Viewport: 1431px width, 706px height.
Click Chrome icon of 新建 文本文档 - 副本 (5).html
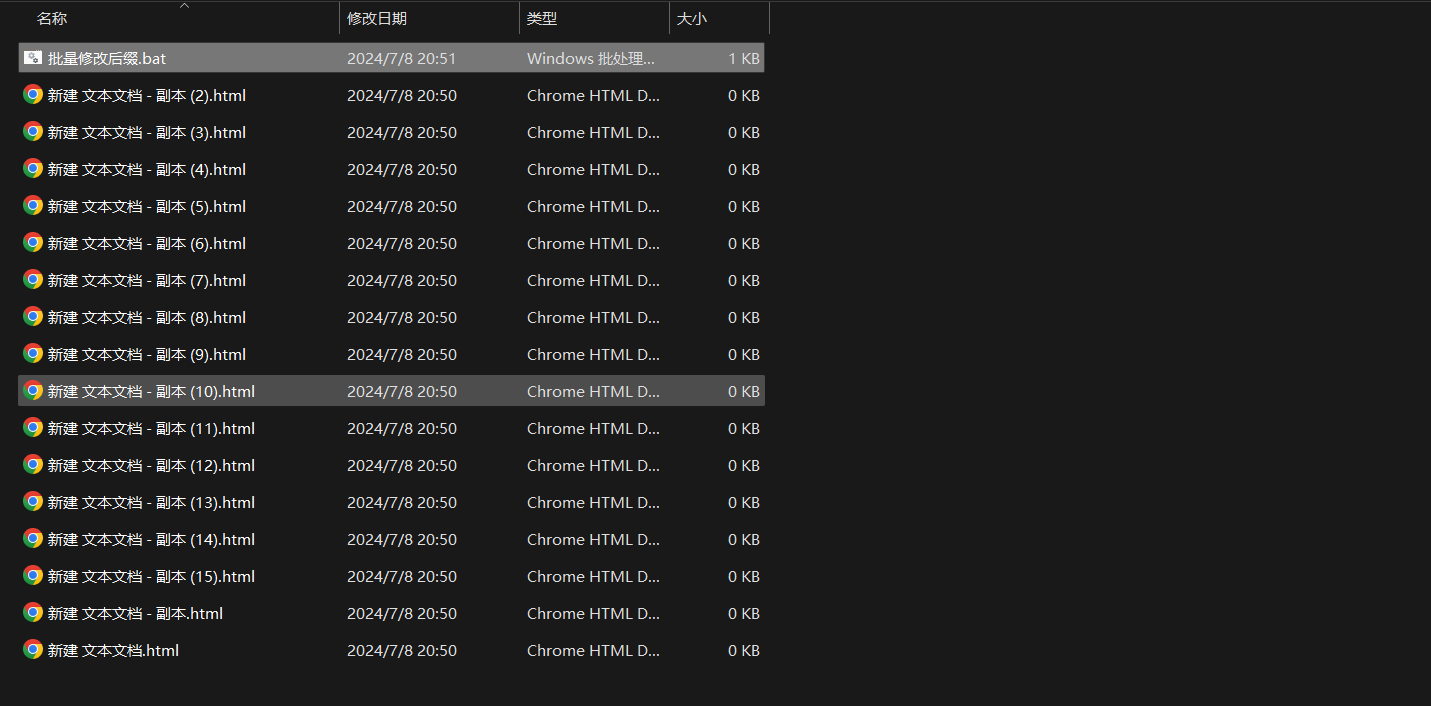point(33,206)
